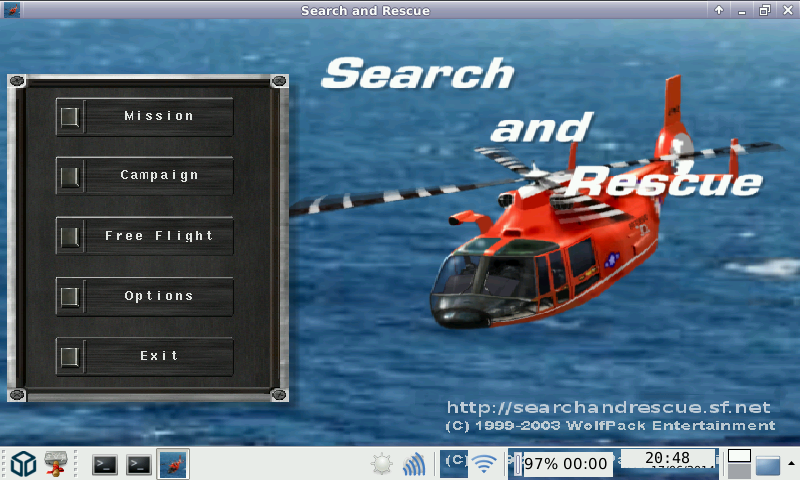Image resolution: width=800 pixels, height=480 pixels.
Task: Open the cube-shaped start menu icon
Action: [x=23, y=464]
